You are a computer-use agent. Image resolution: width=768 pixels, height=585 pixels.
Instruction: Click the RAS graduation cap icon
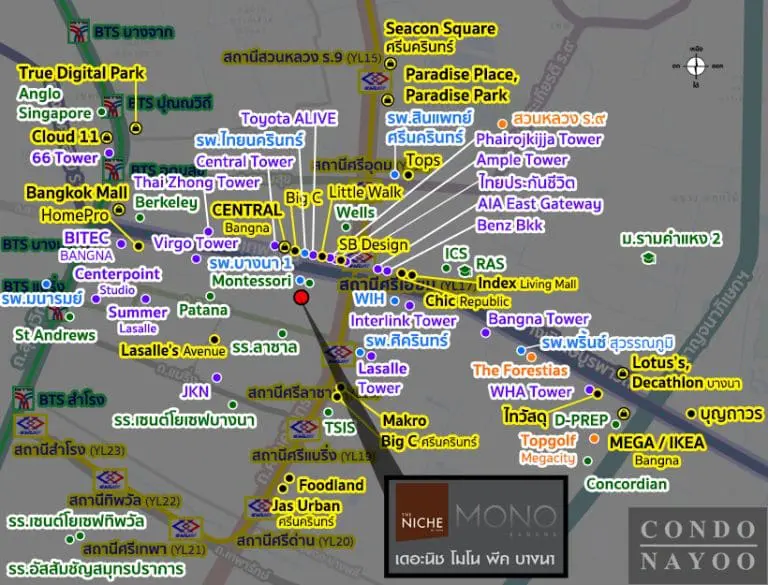465,269
